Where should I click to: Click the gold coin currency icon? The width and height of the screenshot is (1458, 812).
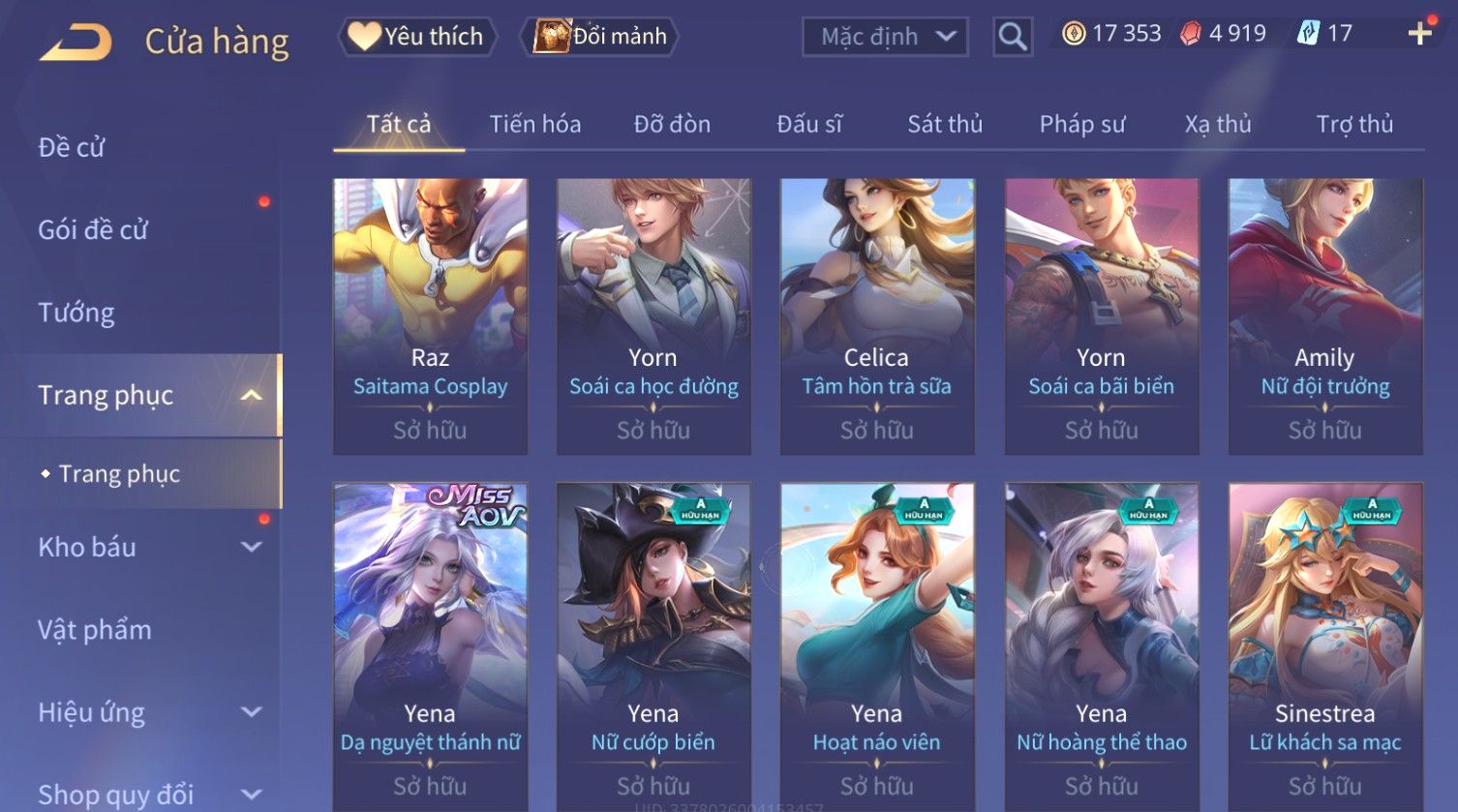tap(1073, 34)
